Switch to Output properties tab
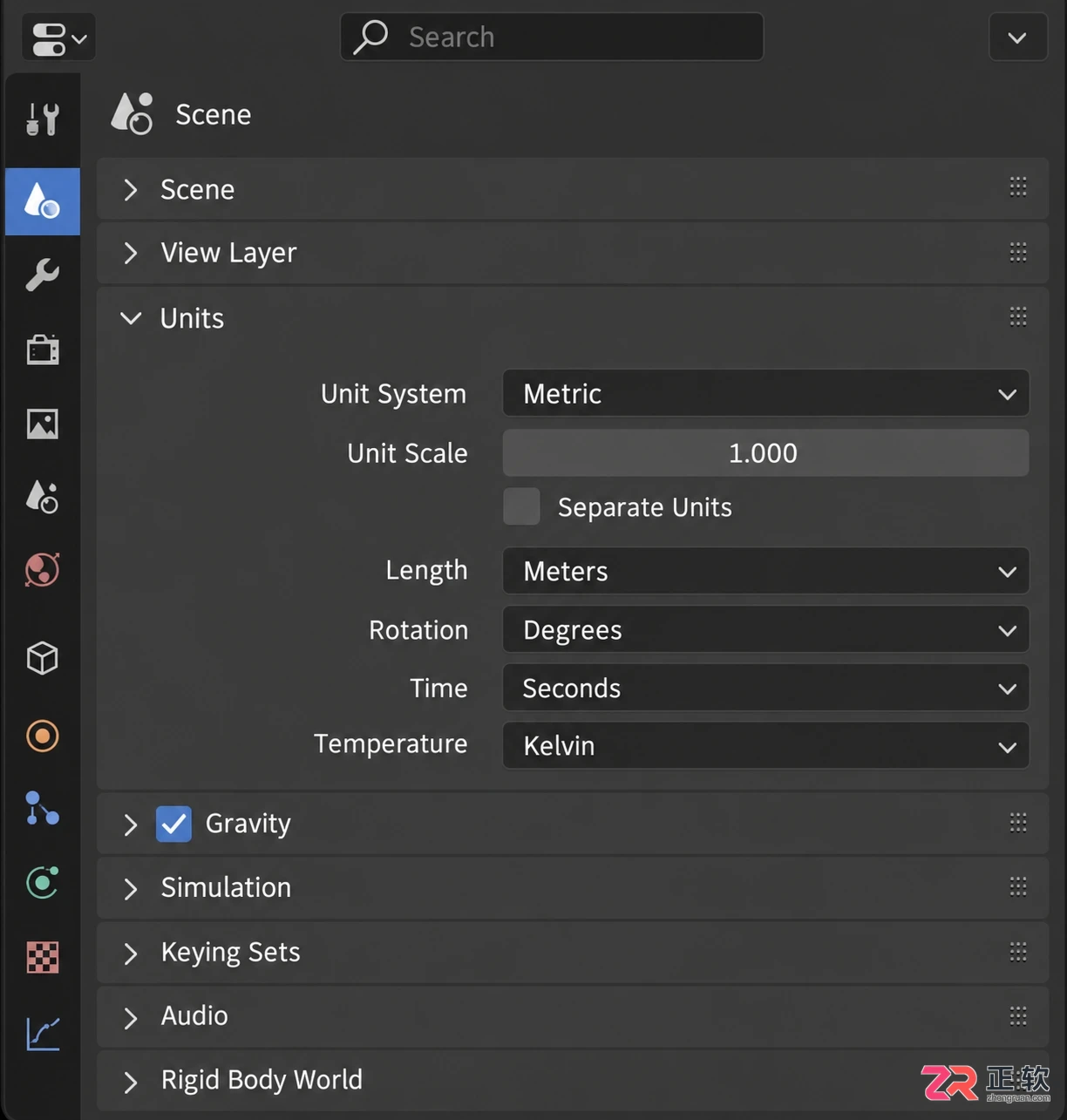The width and height of the screenshot is (1067, 1120). point(42,350)
